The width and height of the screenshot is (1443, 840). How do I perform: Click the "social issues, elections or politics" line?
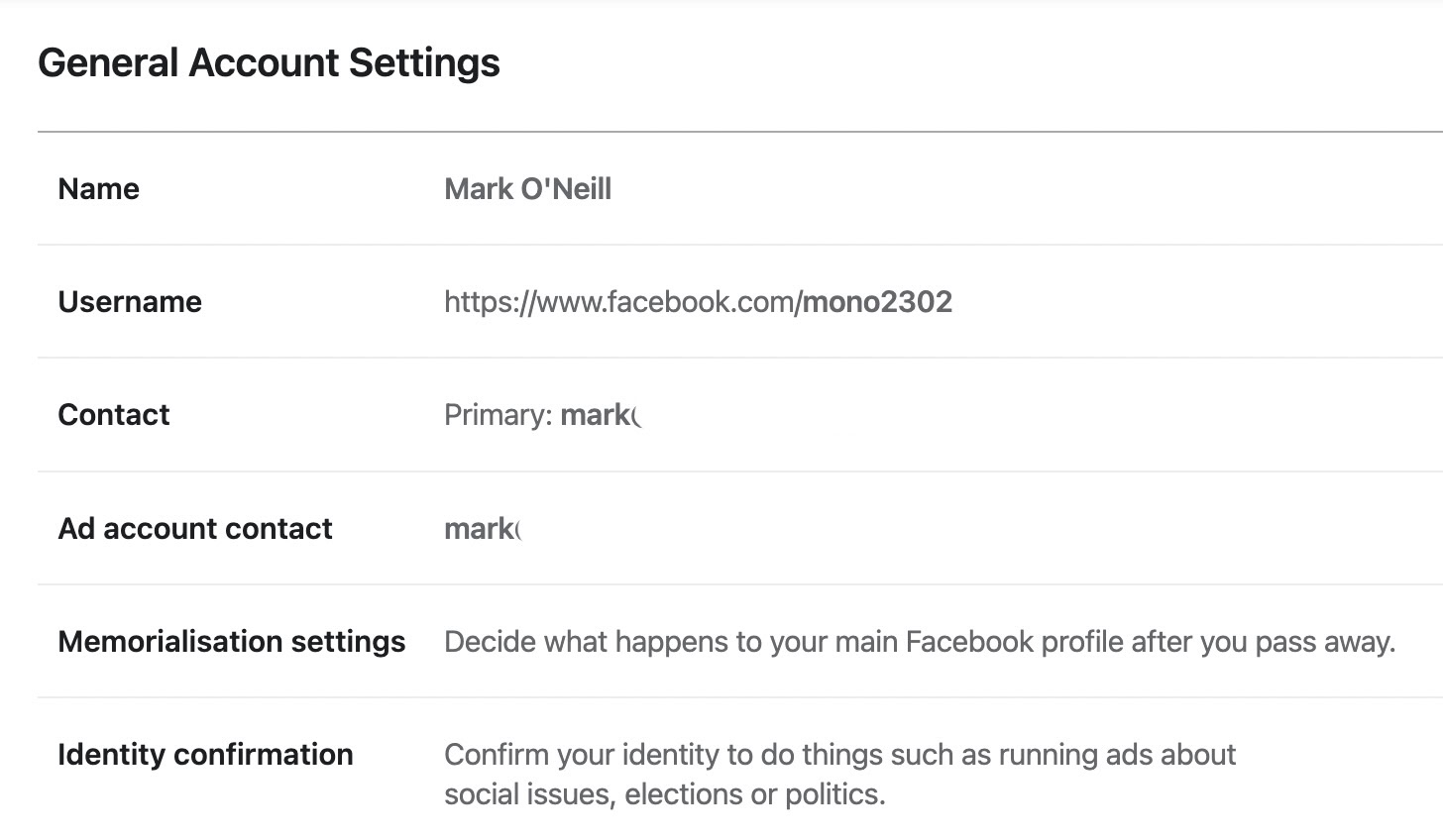click(664, 793)
